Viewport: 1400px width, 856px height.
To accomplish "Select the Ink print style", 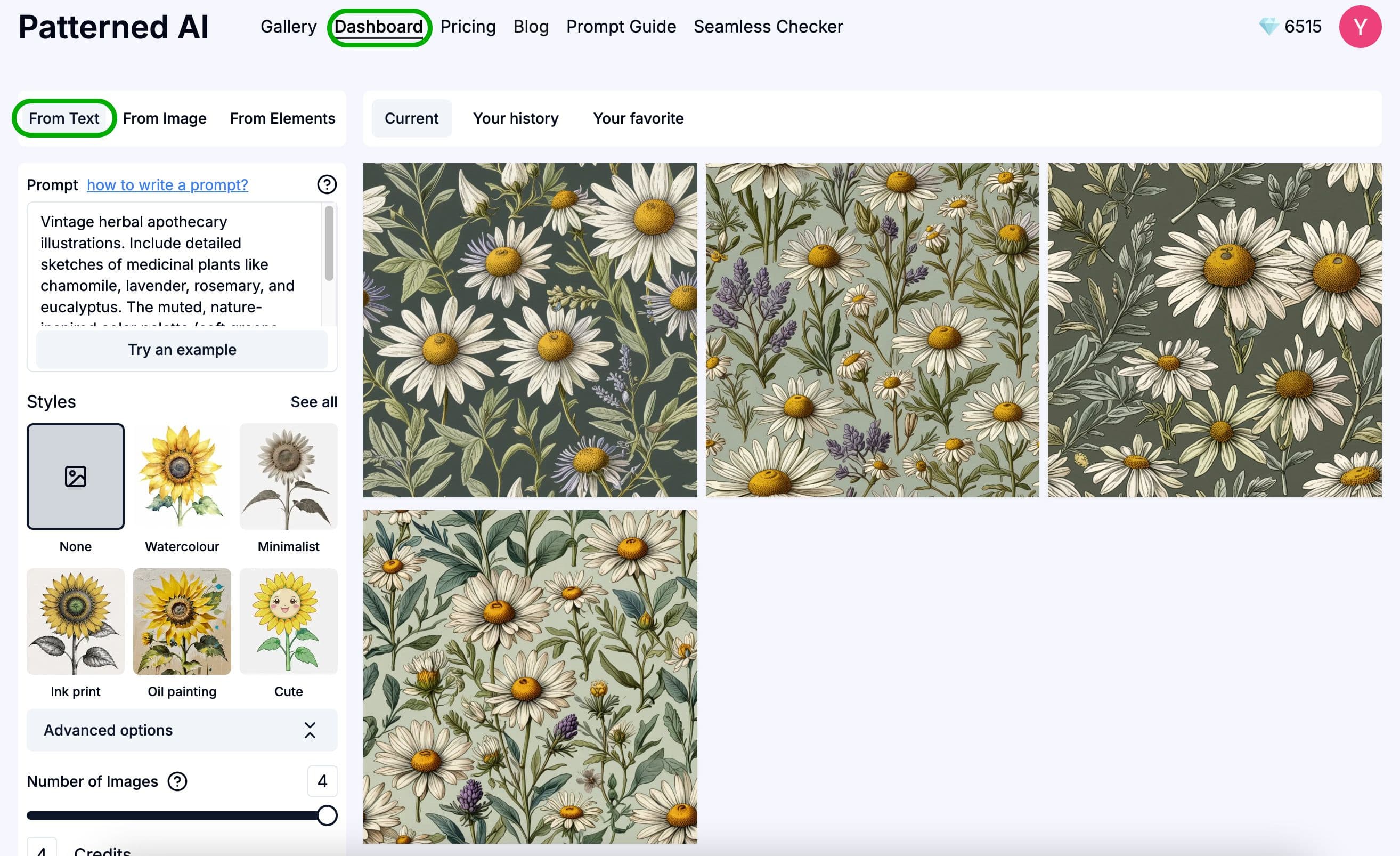I will [x=75, y=622].
